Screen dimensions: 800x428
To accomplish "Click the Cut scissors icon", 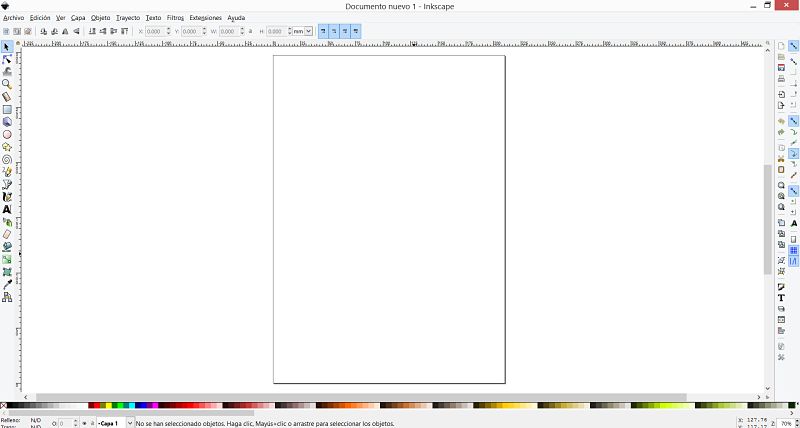I will point(781,159).
